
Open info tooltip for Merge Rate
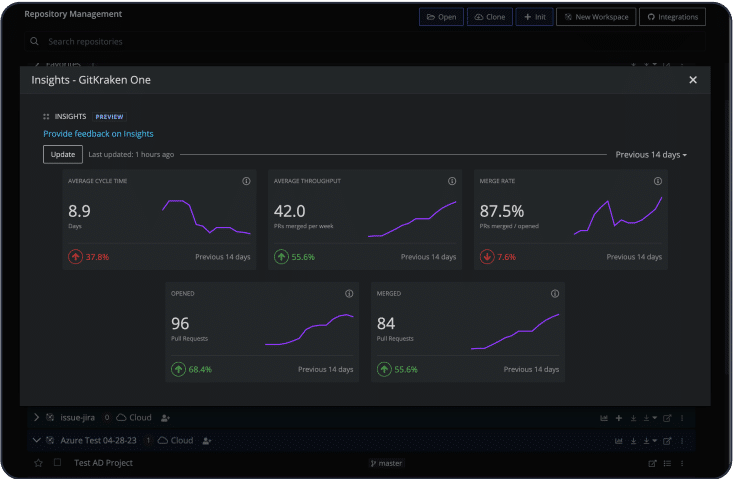(x=658, y=181)
